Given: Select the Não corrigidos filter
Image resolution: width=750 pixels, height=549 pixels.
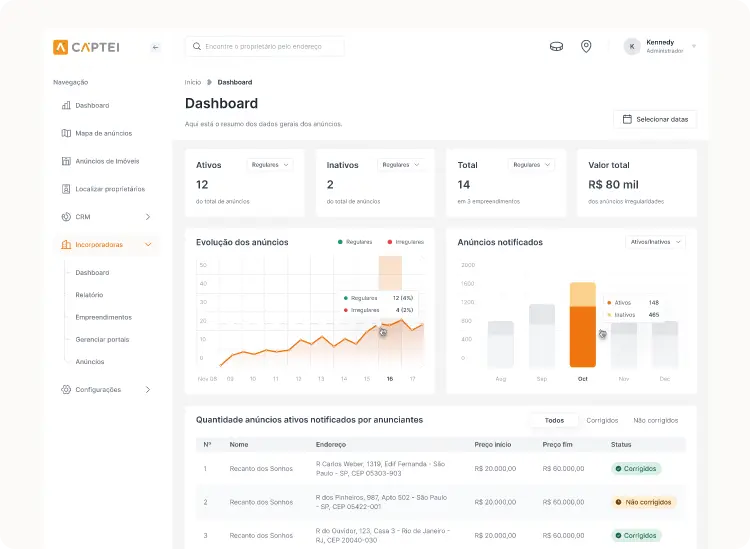Looking at the screenshot, I should point(655,420).
